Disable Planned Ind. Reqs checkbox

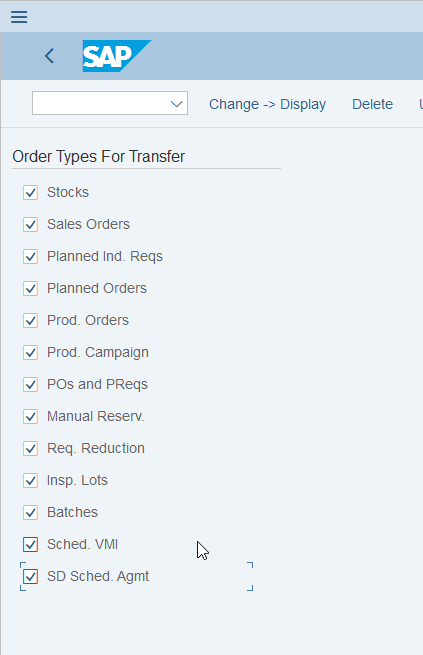30,256
